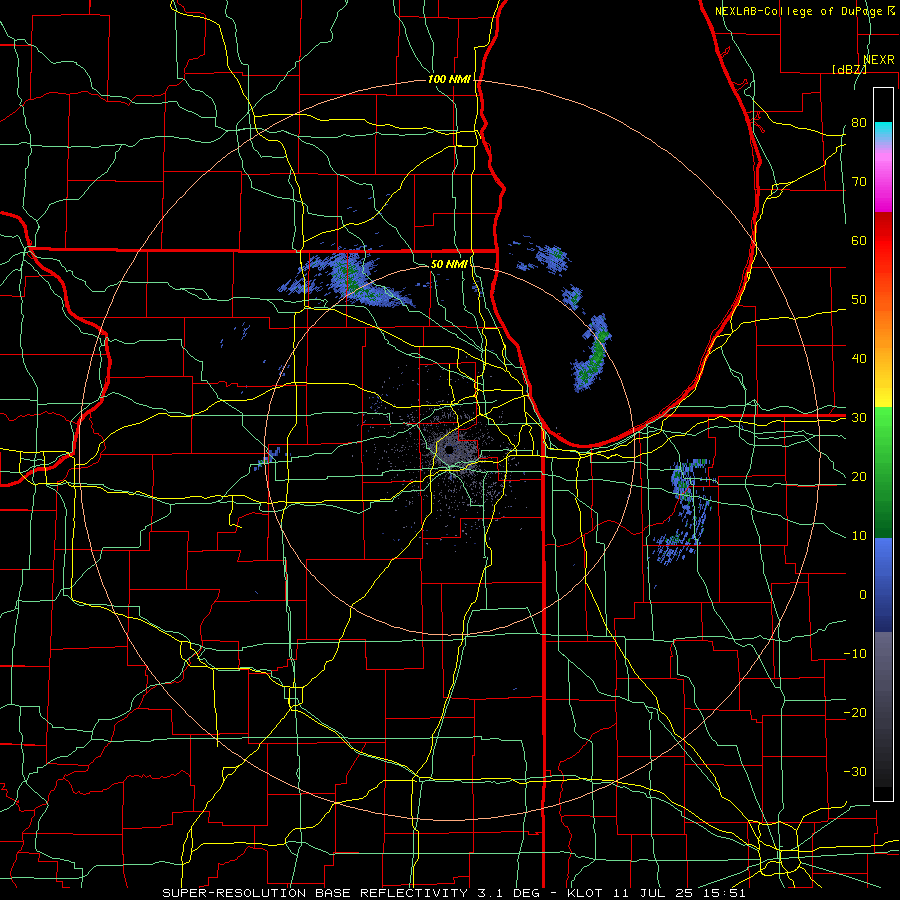
Task: Click the 70 value on the dBZ scale
Action: point(859,182)
